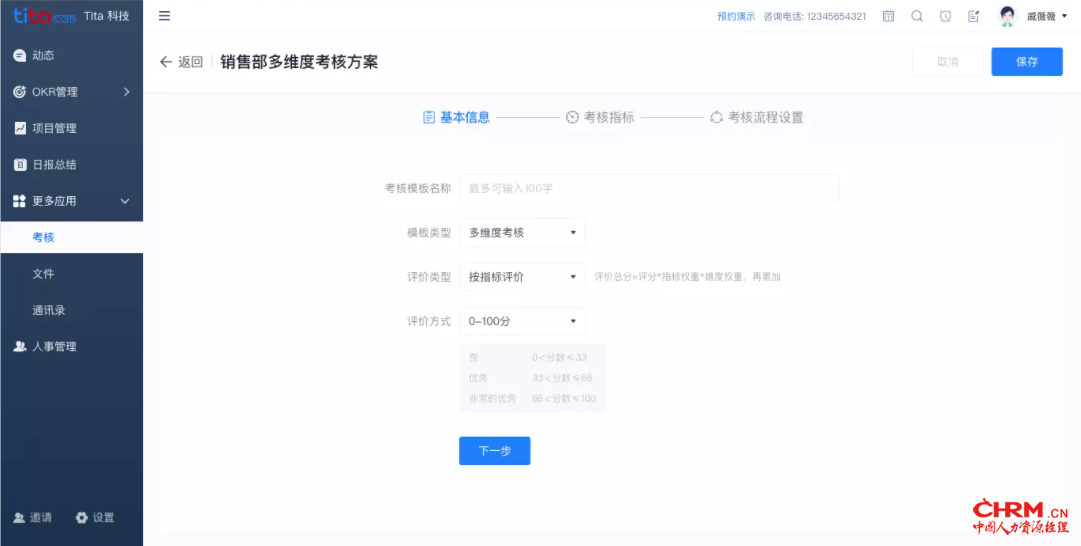Click the 下一步 button
This screenshot has height=546, width=1081.
[494, 451]
